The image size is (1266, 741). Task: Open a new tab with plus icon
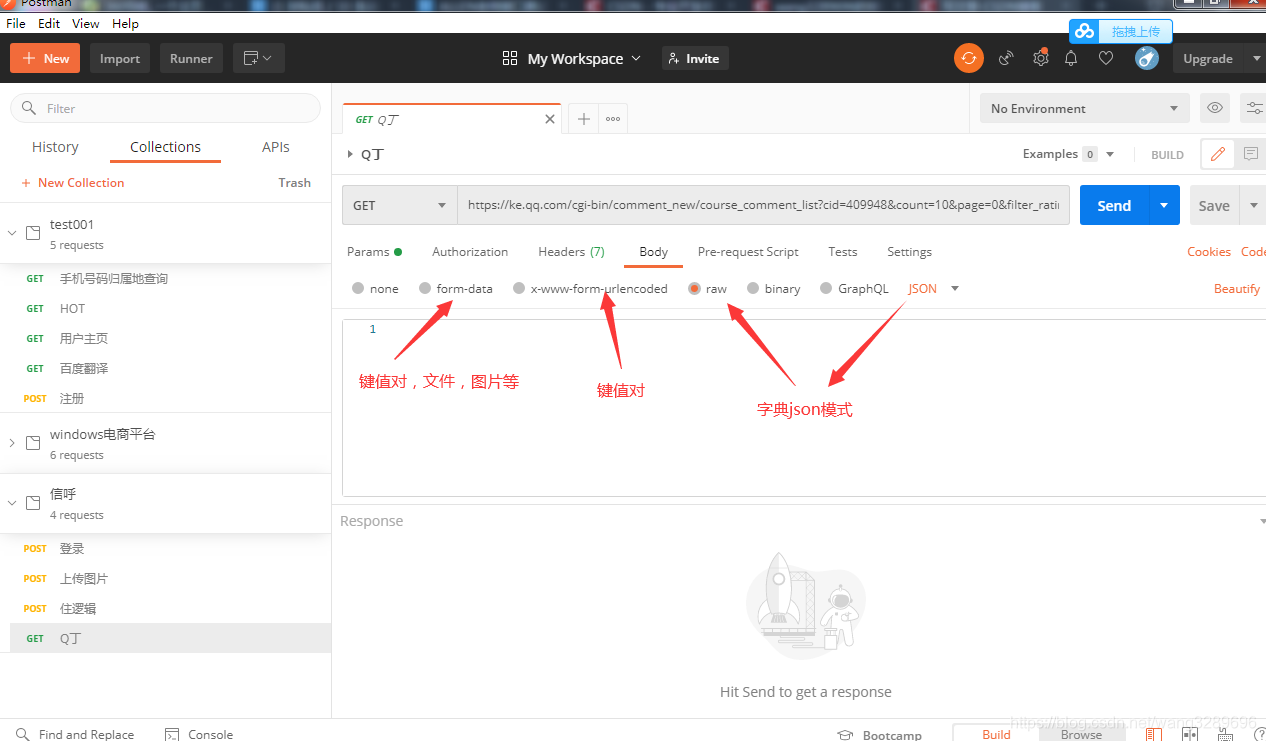[584, 118]
